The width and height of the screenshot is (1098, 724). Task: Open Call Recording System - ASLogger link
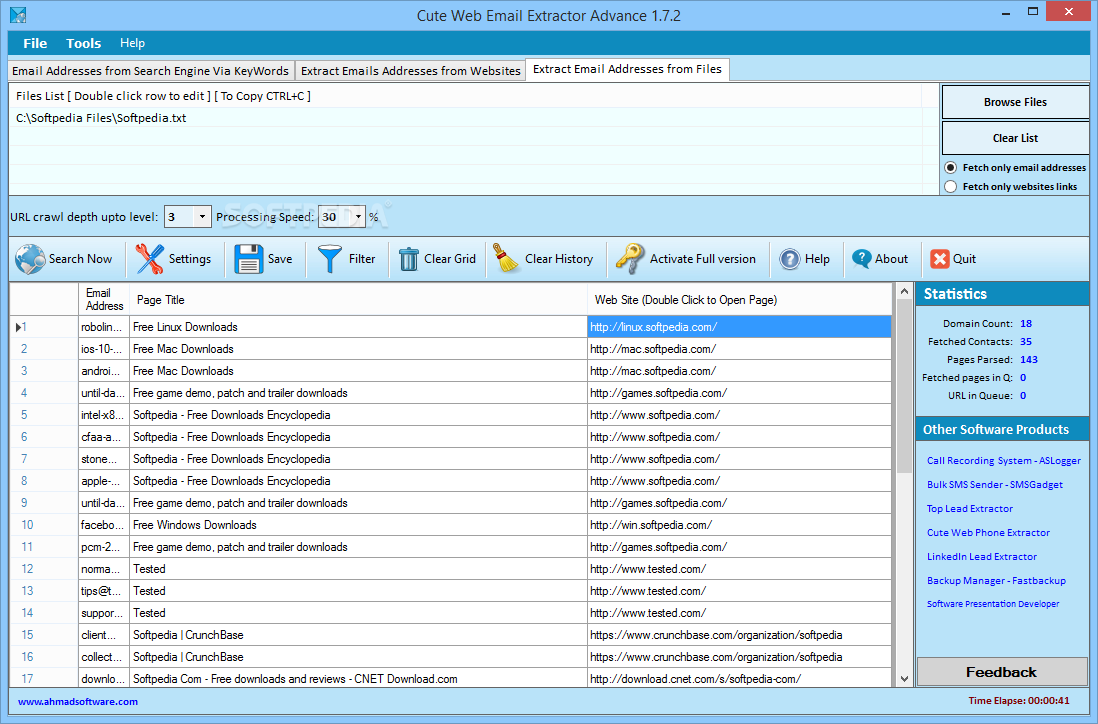click(x=1003, y=461)
